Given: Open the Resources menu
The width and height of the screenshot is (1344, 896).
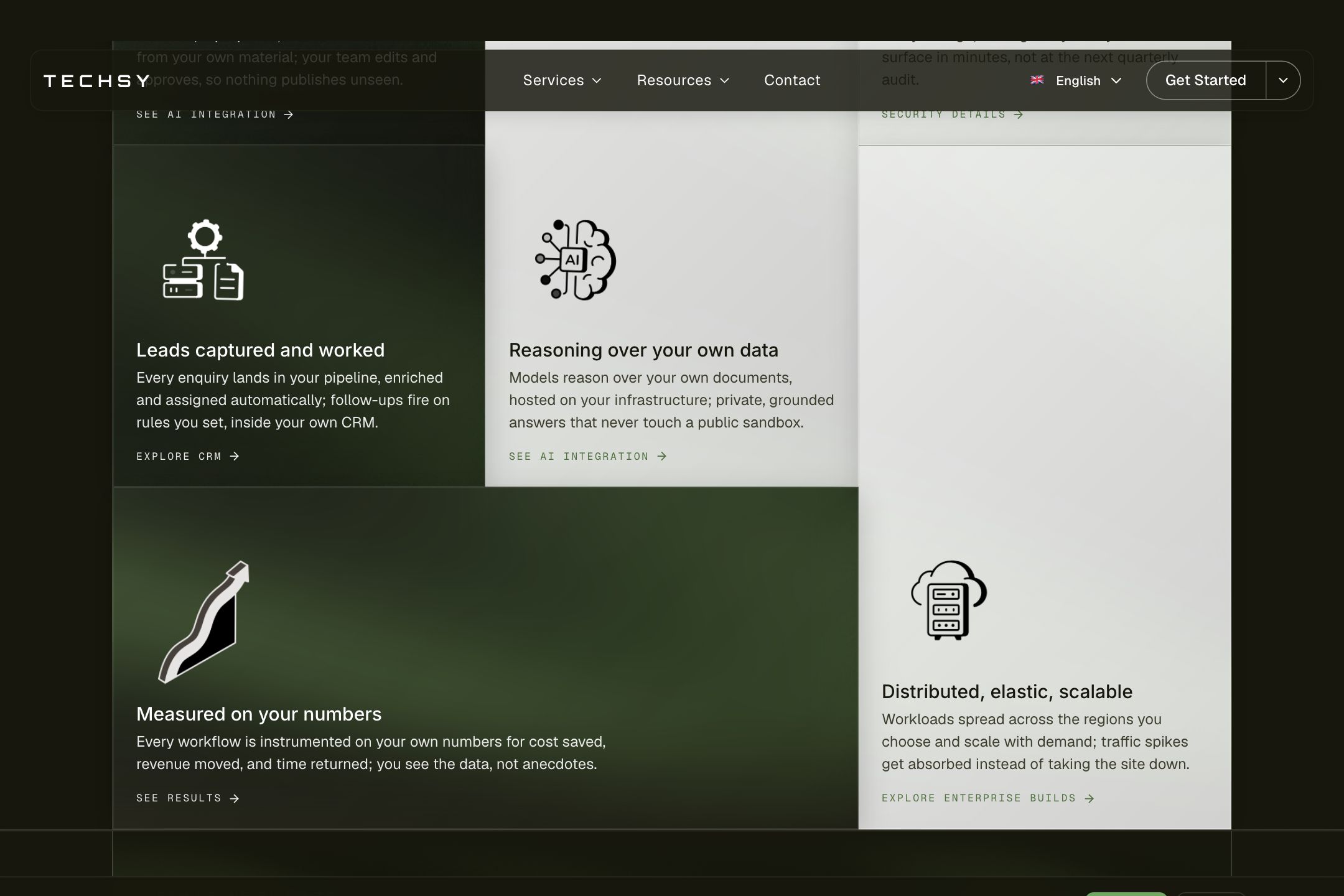Looking at the screenshot, I should [683, 80].
